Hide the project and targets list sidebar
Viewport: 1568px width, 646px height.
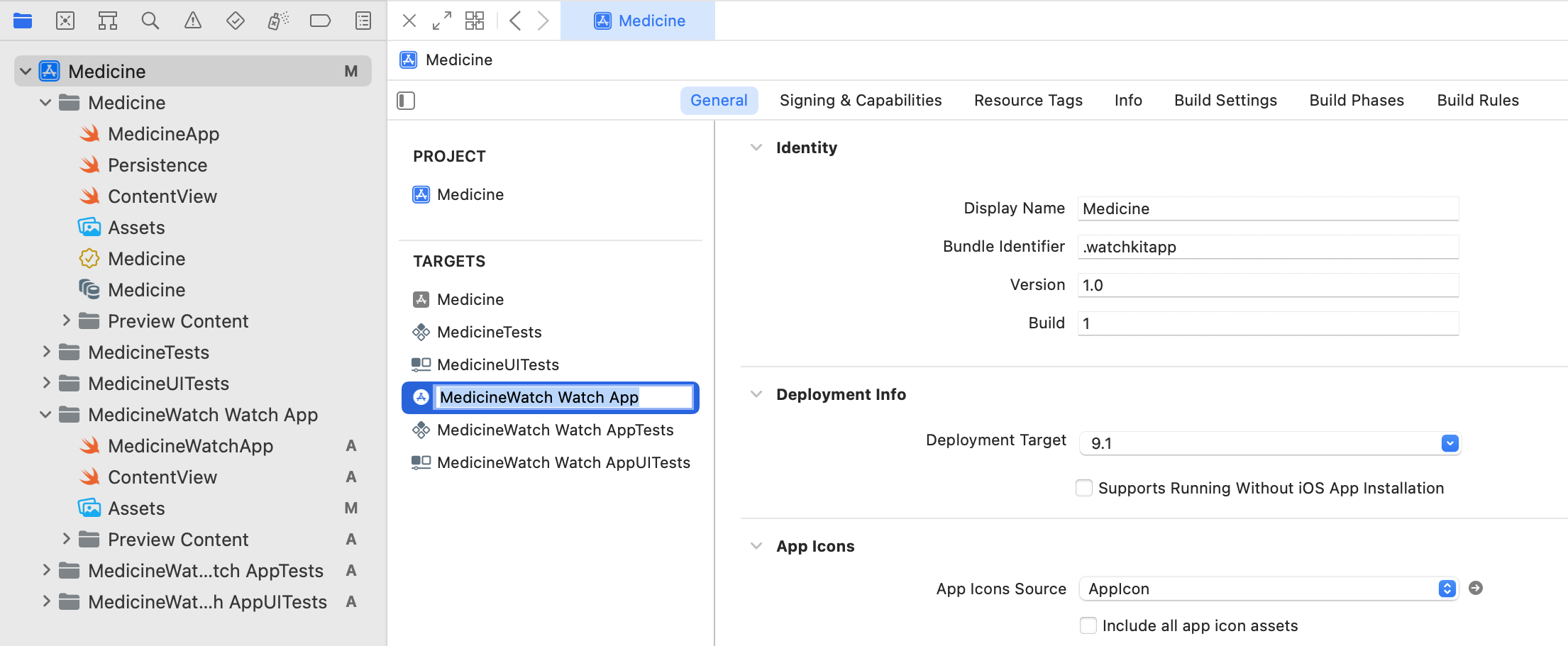tap(406, 101)
